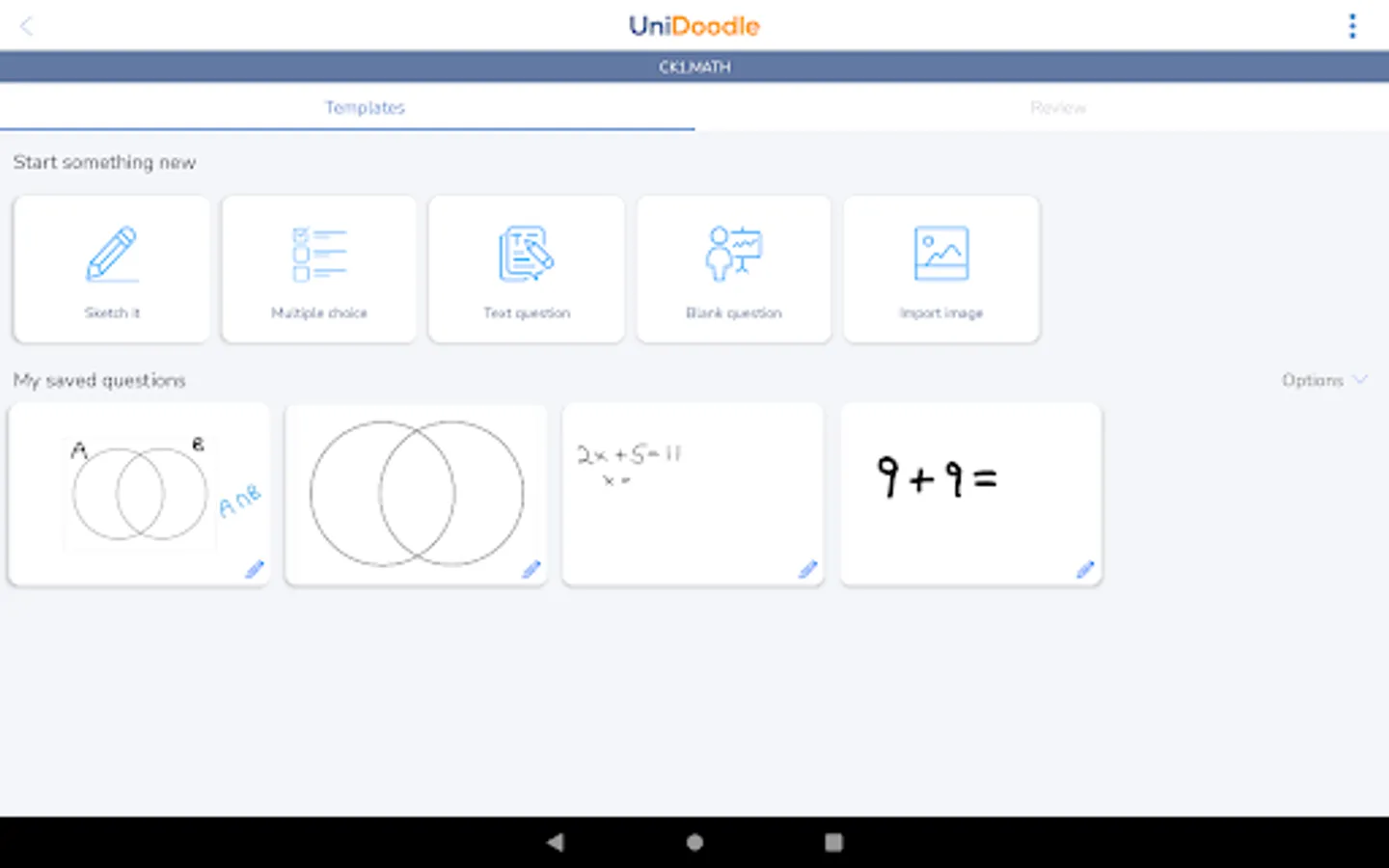
Task: Create a Blank question
Action: pos(734,269)
